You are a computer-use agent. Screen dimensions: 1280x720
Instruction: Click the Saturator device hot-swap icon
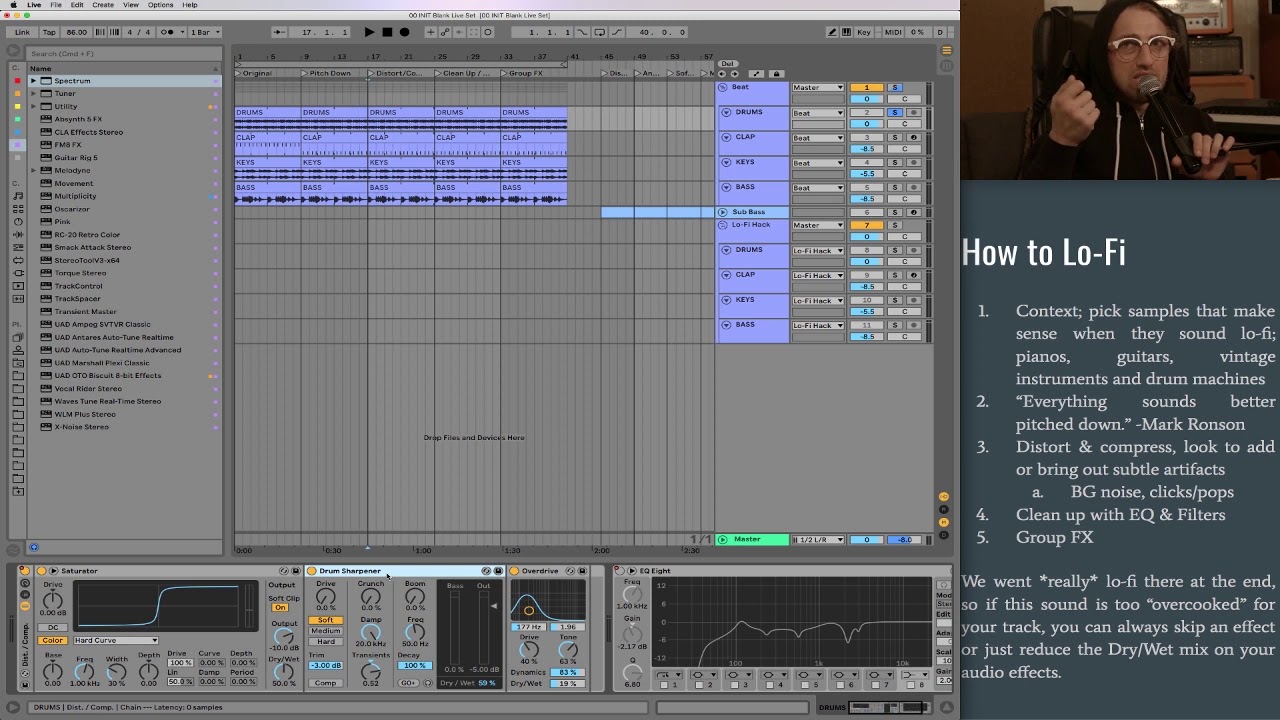(x=283, y=571)
